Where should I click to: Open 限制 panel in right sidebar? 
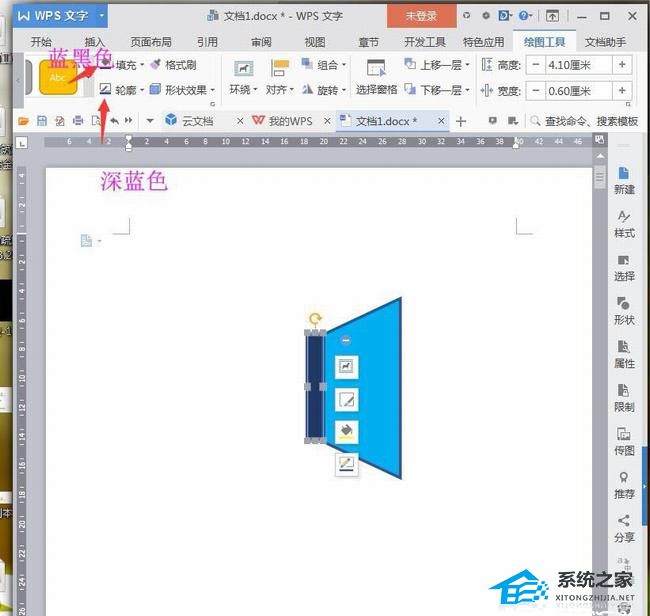click(x=624, y=398)
